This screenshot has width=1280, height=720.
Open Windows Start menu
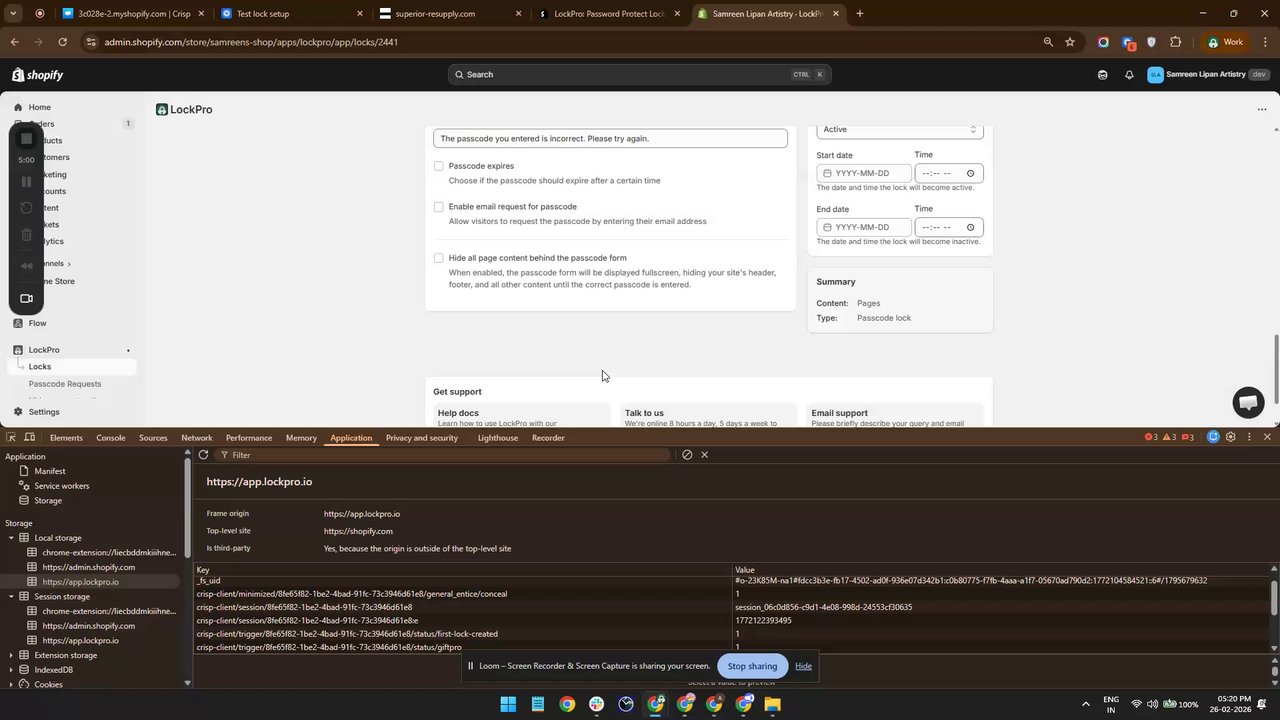coord(508,705)
